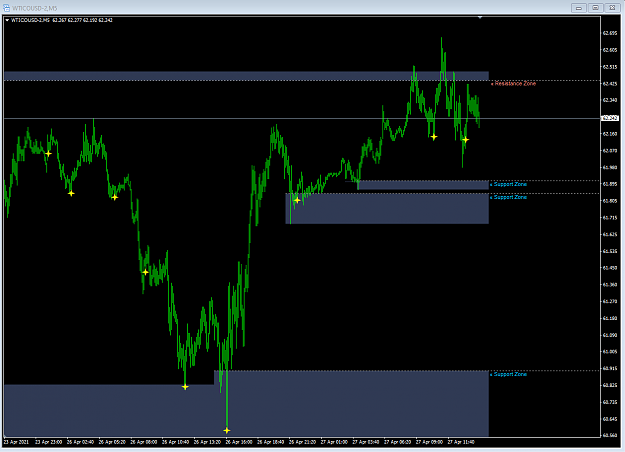
Task: Click the 26 Apr 16:00 time axis label
Action: click(239, 442)
